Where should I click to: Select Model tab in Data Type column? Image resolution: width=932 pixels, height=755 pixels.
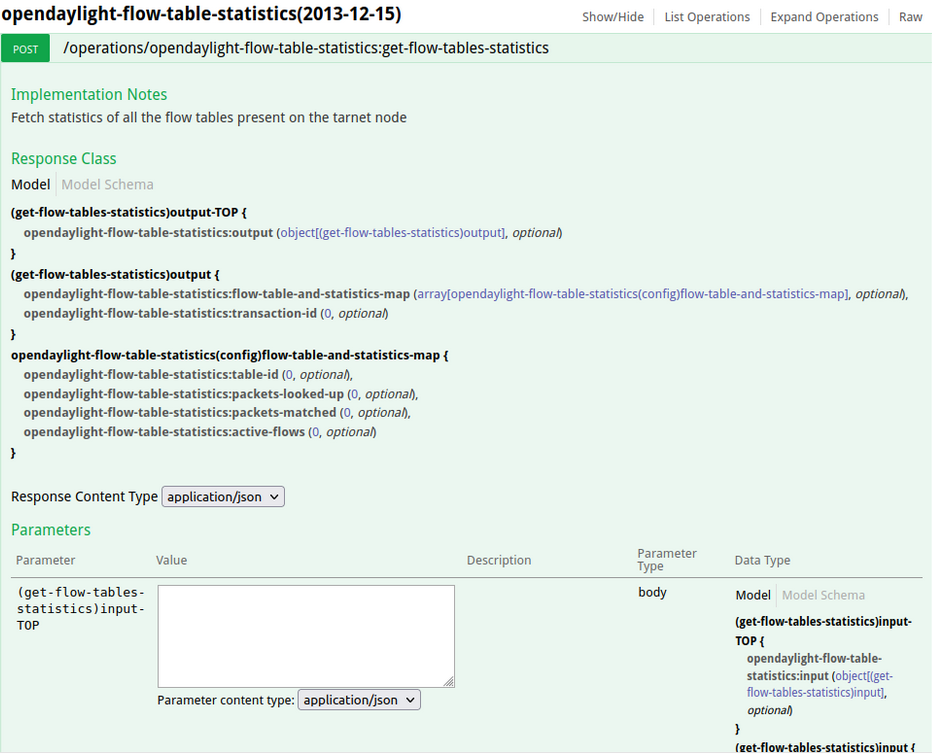point(752,595)
